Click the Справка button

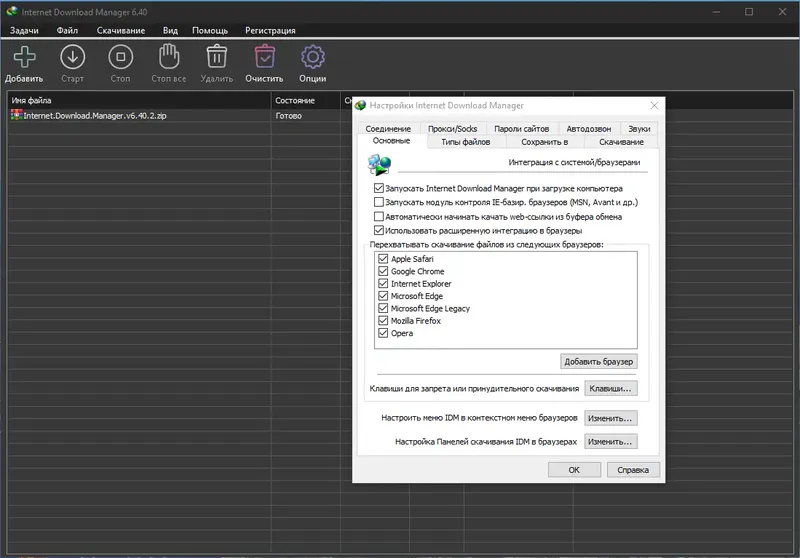(x=633, y=470)
